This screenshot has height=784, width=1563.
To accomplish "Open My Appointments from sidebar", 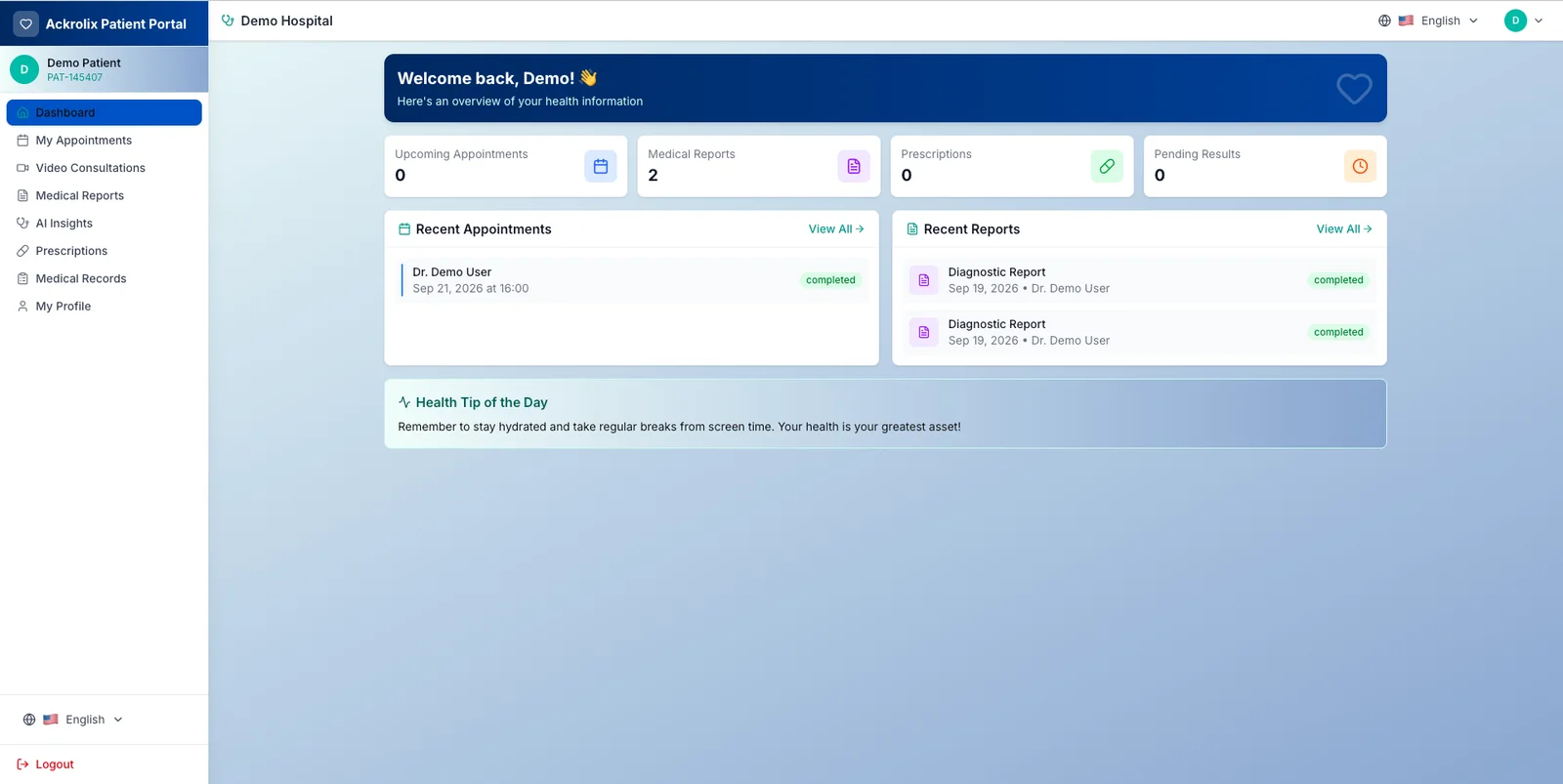I will [x=105, y=141].
